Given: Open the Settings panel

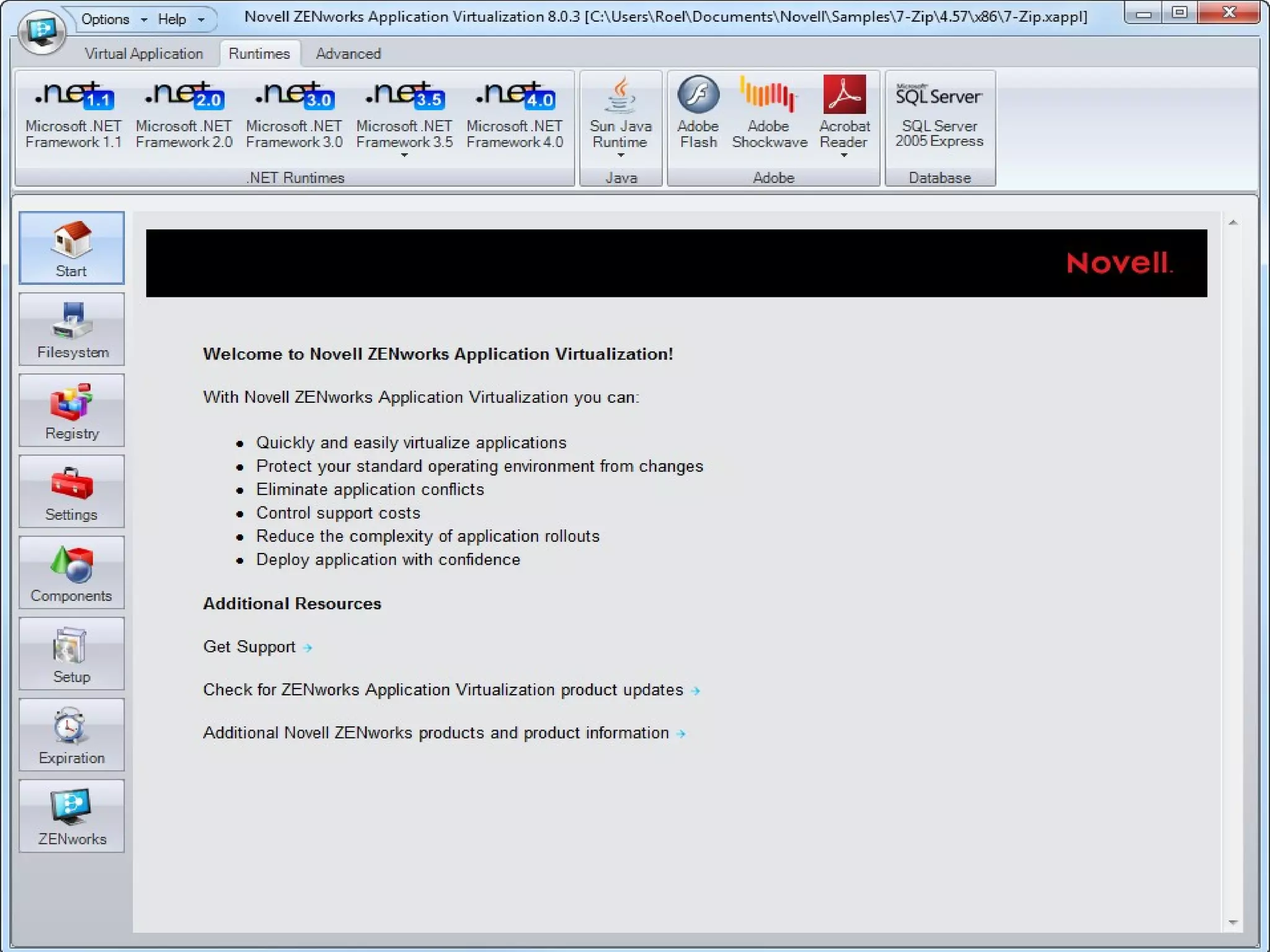Looking at the screenshot, I should tap(71, 491).
